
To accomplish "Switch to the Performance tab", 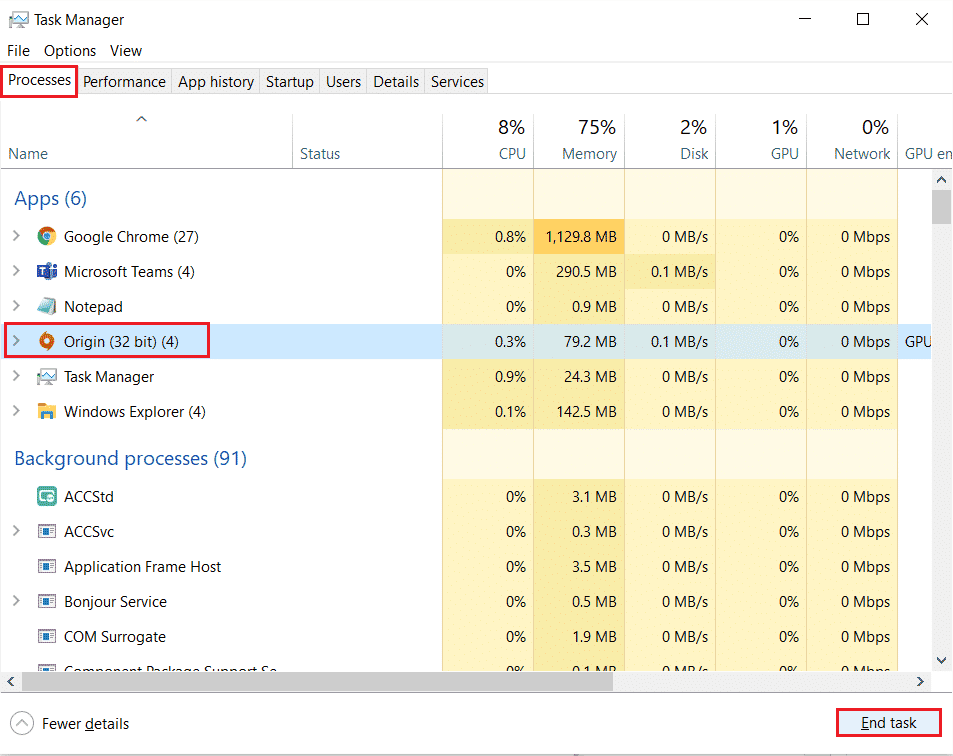I will [x=124, y=81].
